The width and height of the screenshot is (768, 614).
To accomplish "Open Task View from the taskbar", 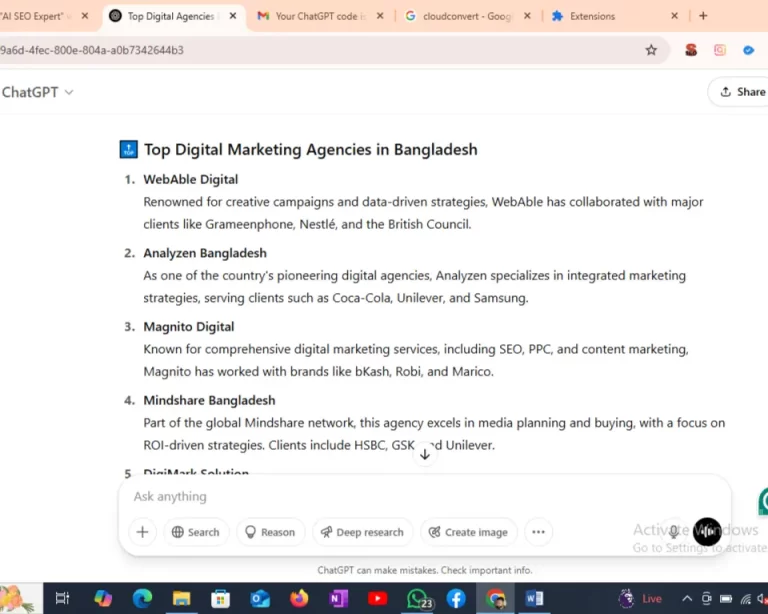I will click(63, 598).
